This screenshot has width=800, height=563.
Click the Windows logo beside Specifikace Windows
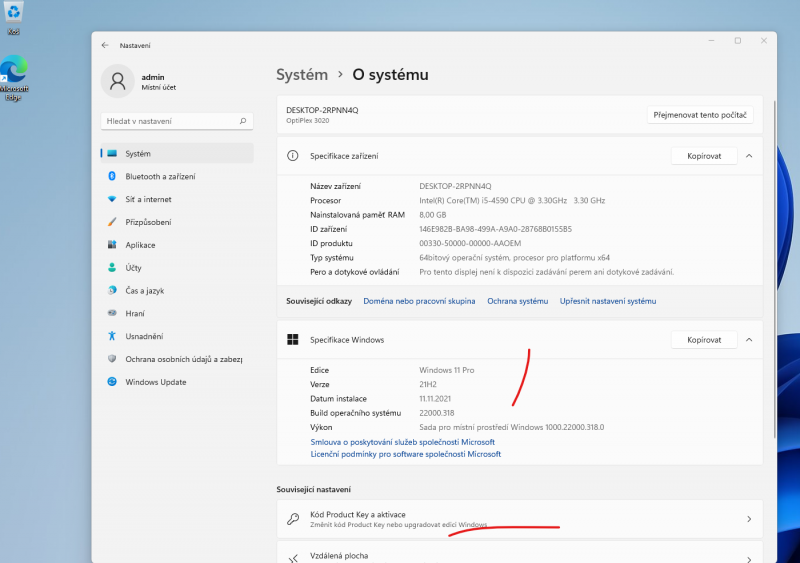[293, 339]
